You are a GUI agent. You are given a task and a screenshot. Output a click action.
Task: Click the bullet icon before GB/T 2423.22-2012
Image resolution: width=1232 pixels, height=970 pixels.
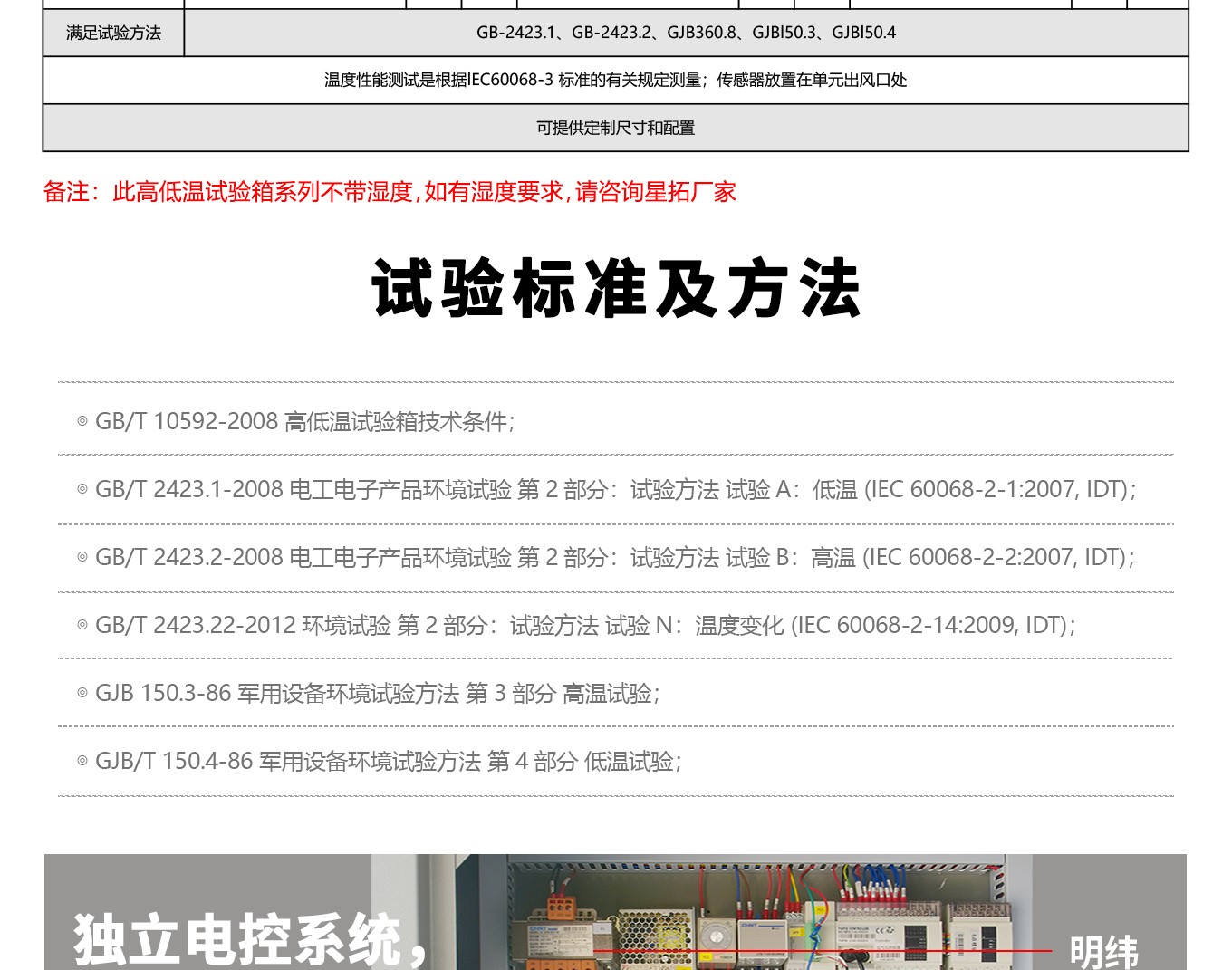point(82,625)
